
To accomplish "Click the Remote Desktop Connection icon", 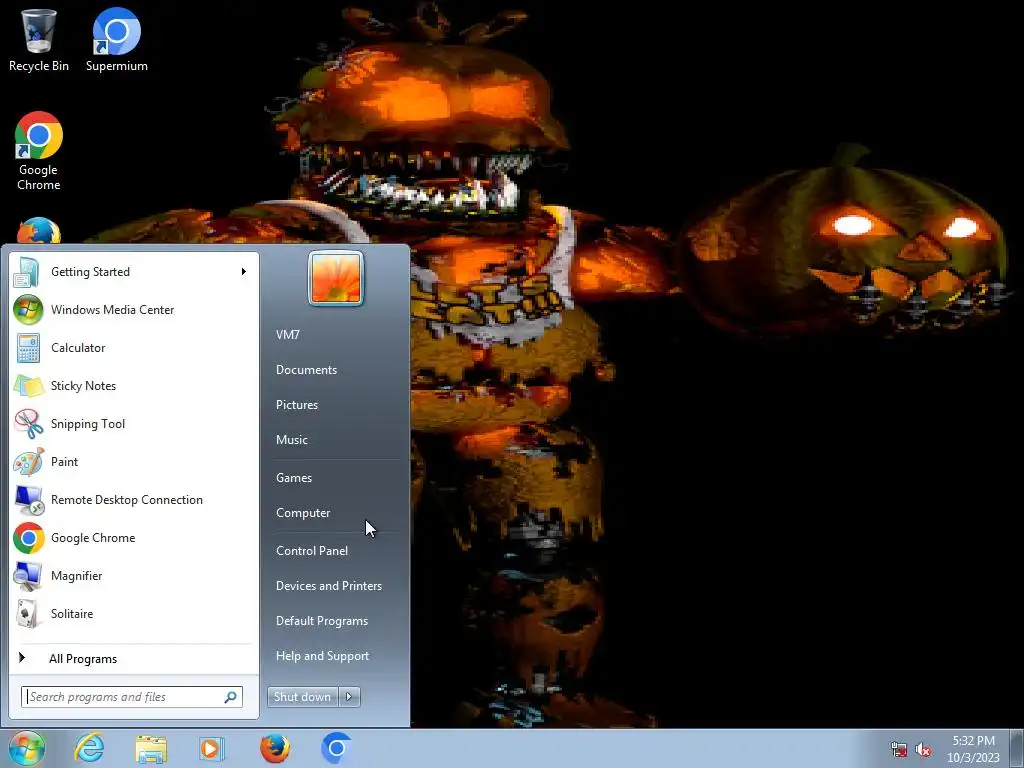I will pyautogui.click(x=29, y=500).
